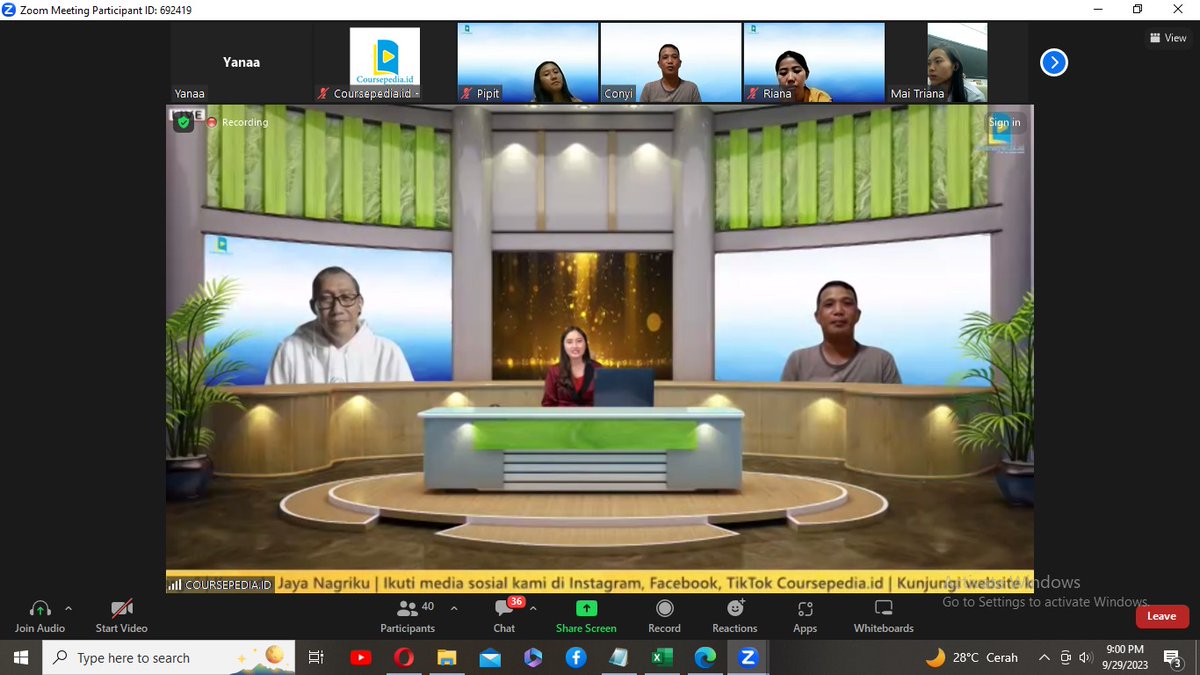Image resolution: width=1200 pixels, height=675 pixels.
Task: Open Mail app from taskbar
Action: 490,658
